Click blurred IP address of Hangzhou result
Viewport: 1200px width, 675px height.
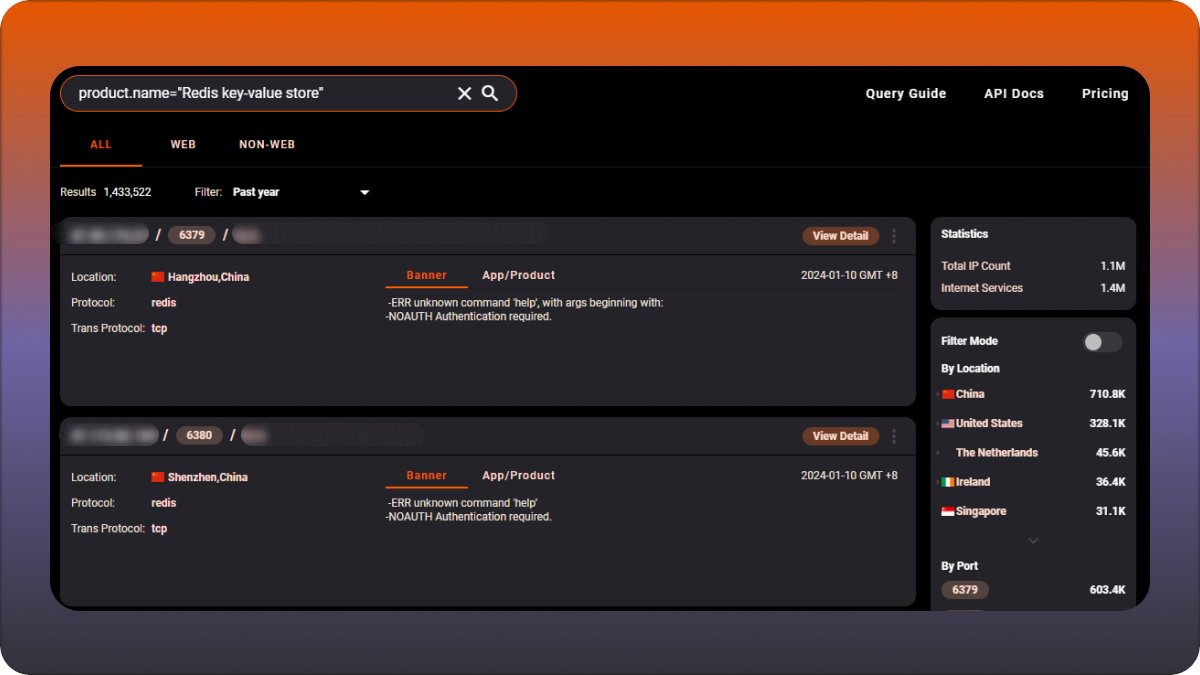106,235
